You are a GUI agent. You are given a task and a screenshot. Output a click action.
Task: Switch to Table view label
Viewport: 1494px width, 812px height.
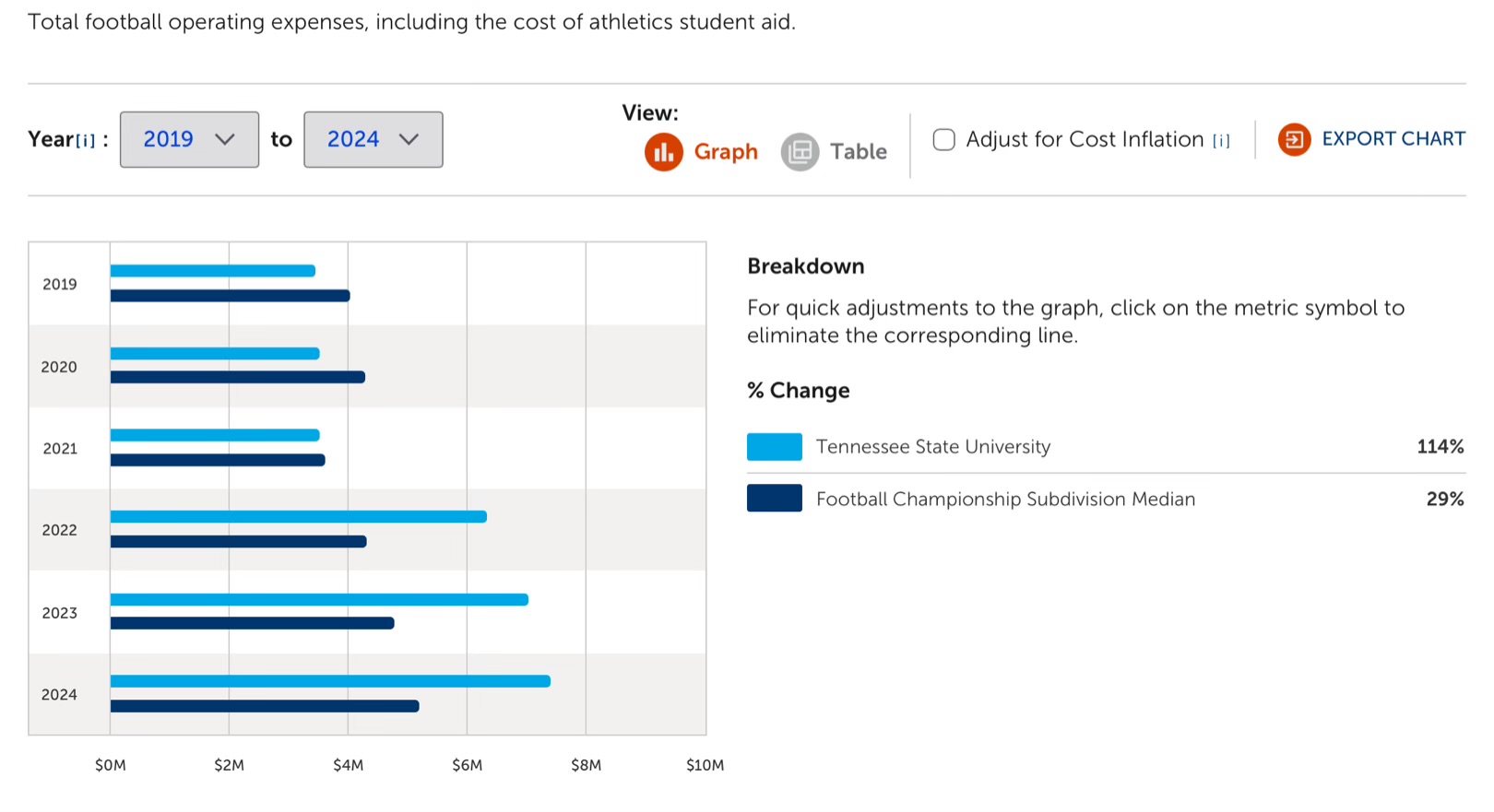(x=858, y=152)
